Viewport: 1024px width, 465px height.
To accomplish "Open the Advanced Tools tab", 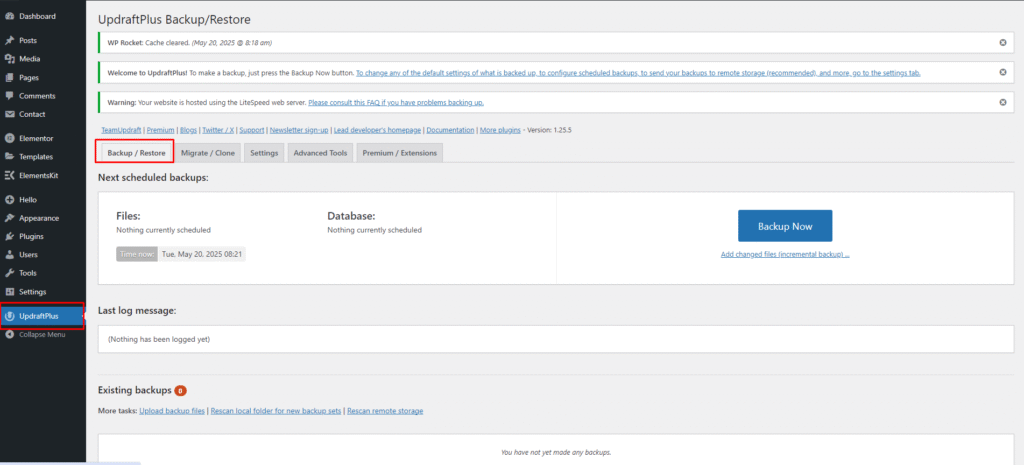I will 320,153.
